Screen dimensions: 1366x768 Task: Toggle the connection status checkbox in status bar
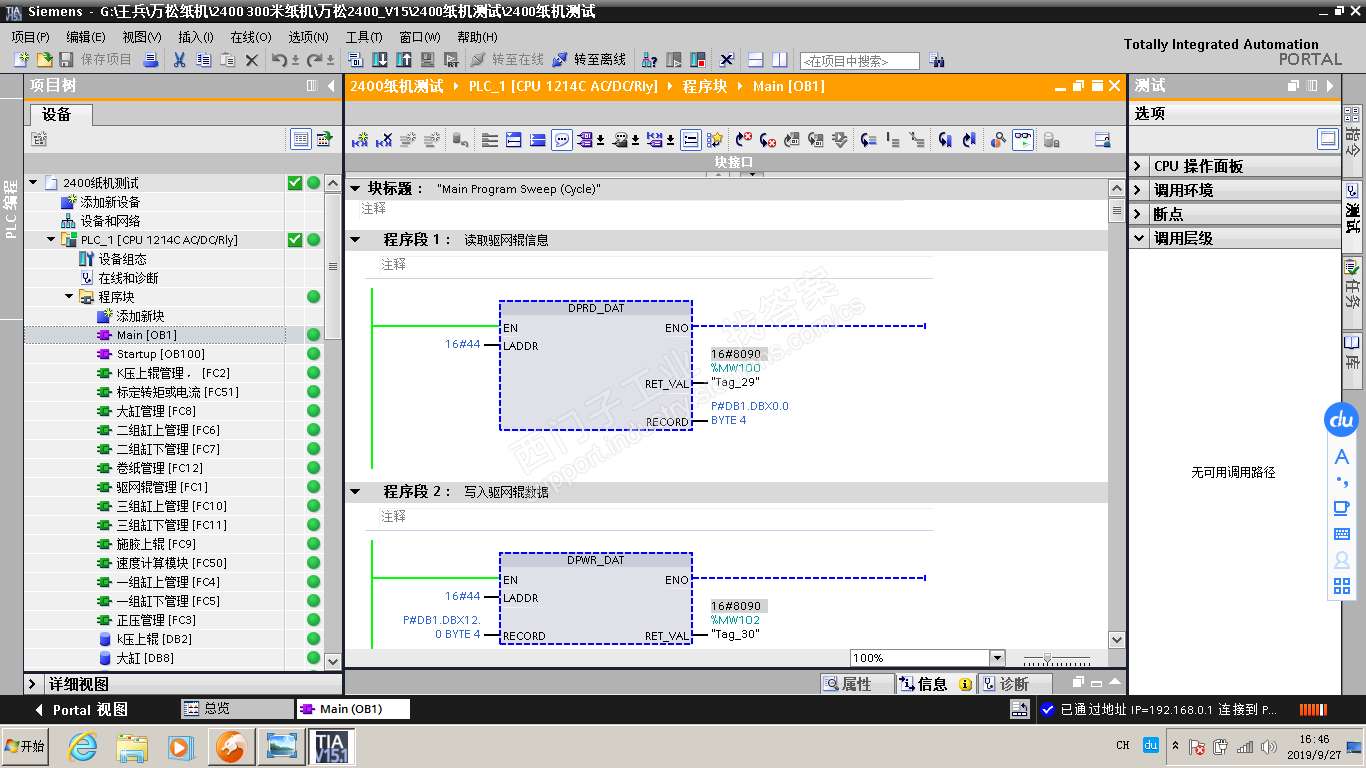click(1047, 709)
